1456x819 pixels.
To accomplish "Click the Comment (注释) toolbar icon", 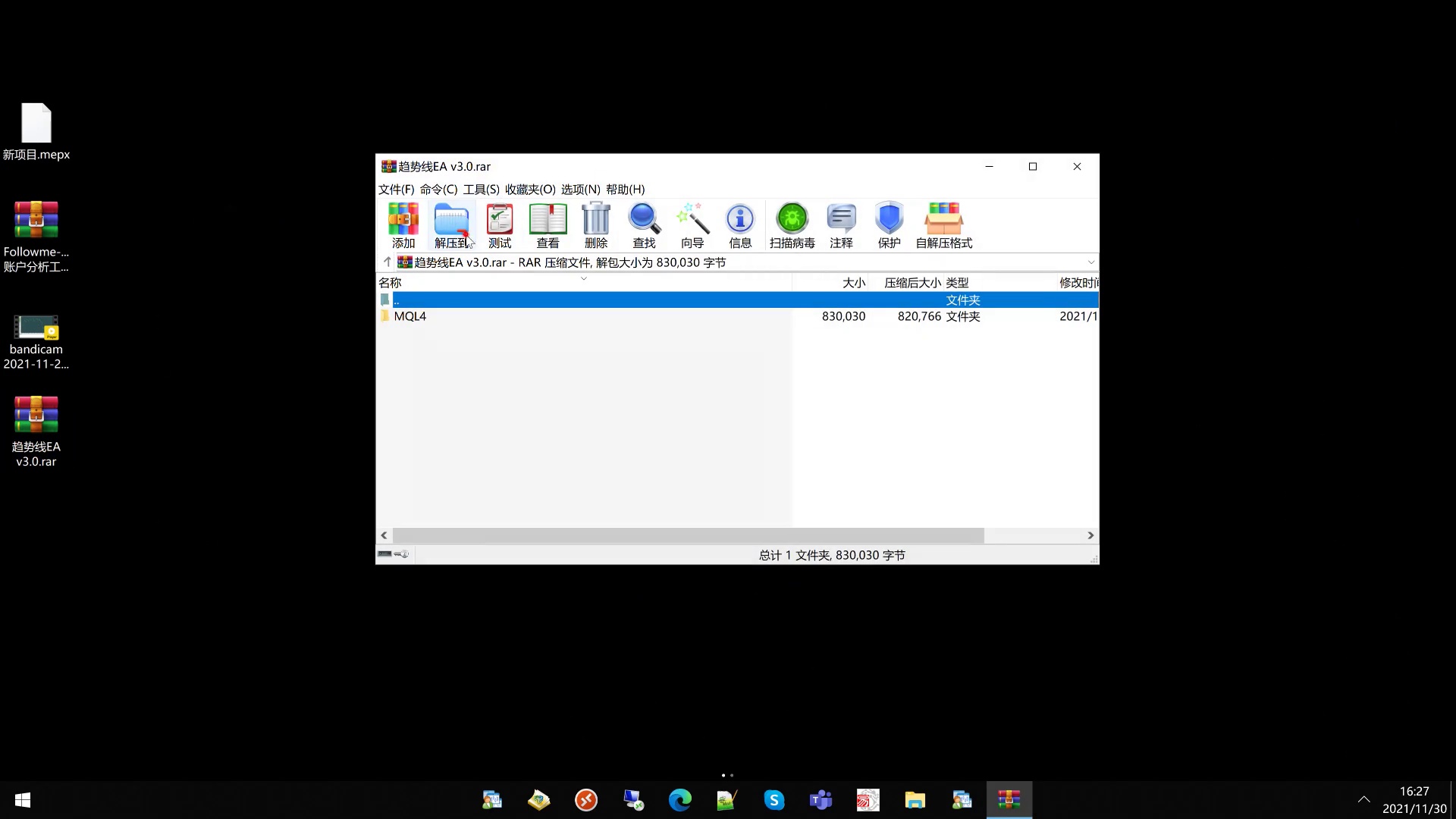I will click(841, 224).
